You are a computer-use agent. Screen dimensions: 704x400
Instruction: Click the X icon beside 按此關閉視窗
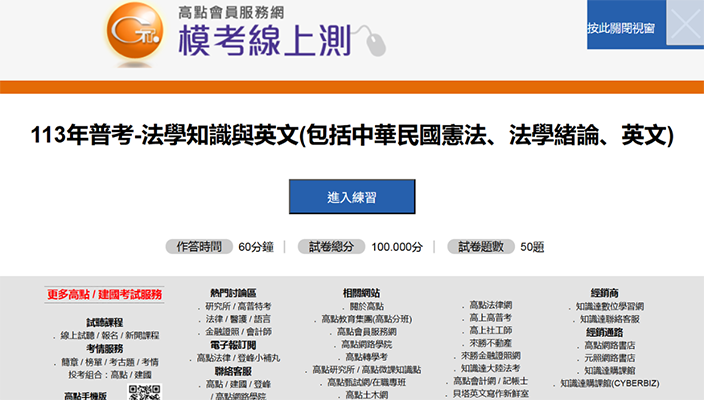coord(685,22)
